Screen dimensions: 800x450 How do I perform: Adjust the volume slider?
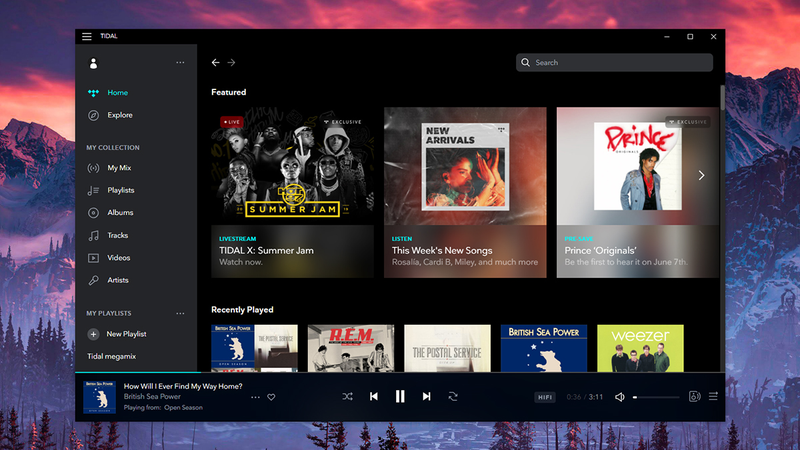pos(656,397)
